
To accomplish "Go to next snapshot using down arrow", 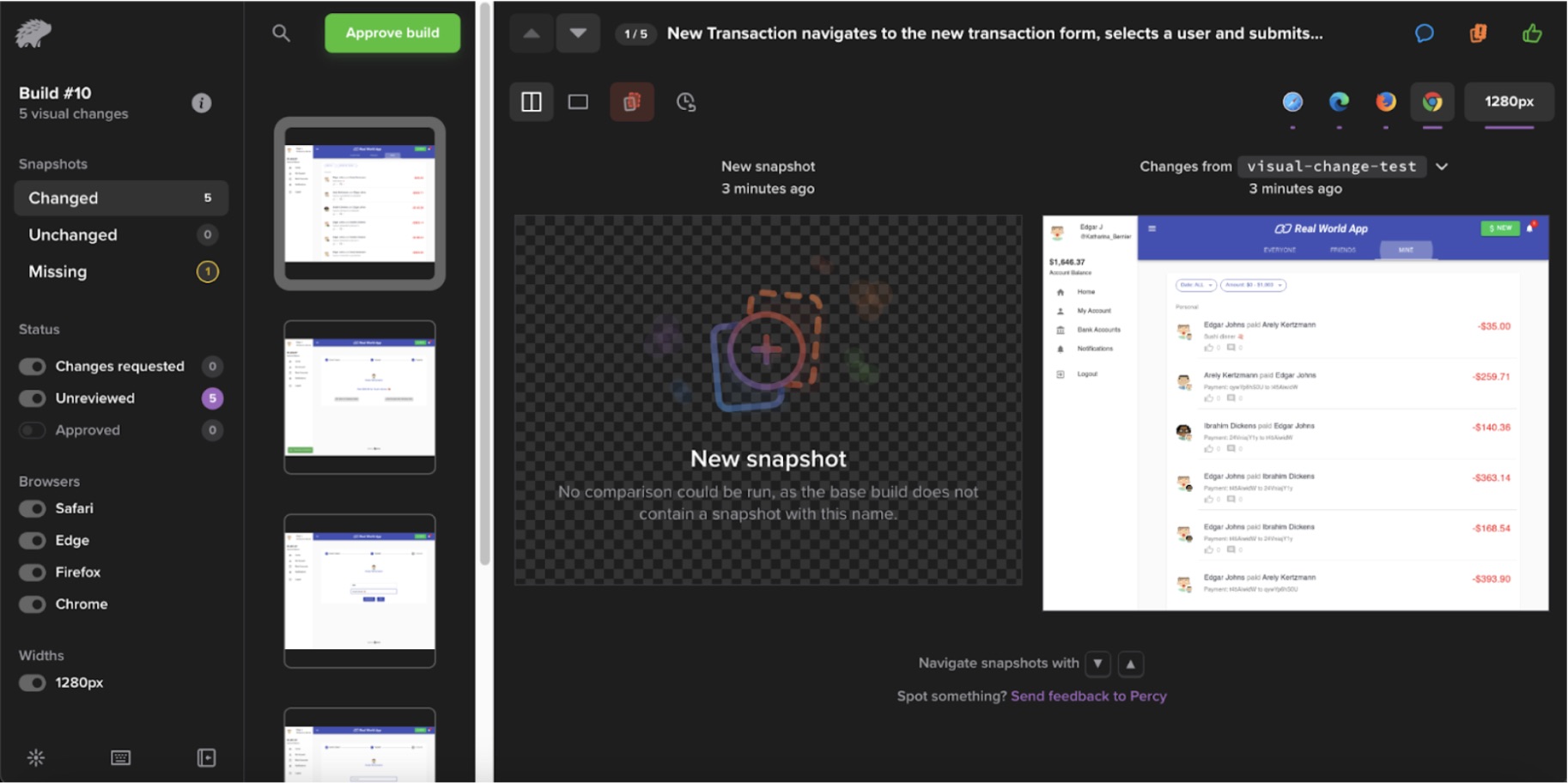I will pyautogui.click(x=578, y=33).
